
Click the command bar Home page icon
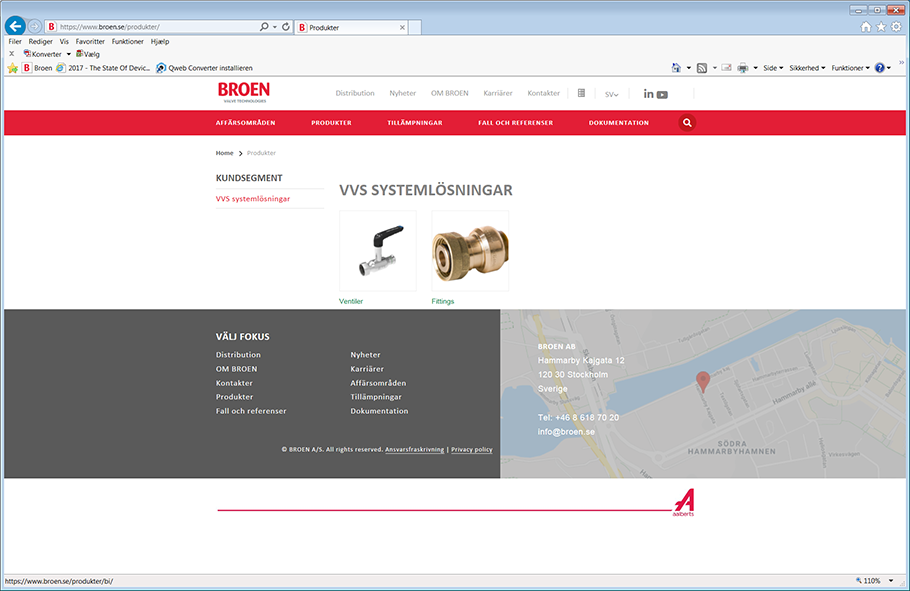676,68
